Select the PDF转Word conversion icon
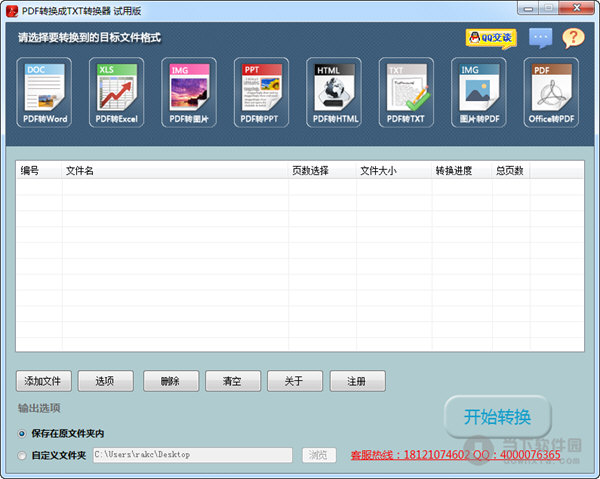The image size is (600, 479). 44,92
